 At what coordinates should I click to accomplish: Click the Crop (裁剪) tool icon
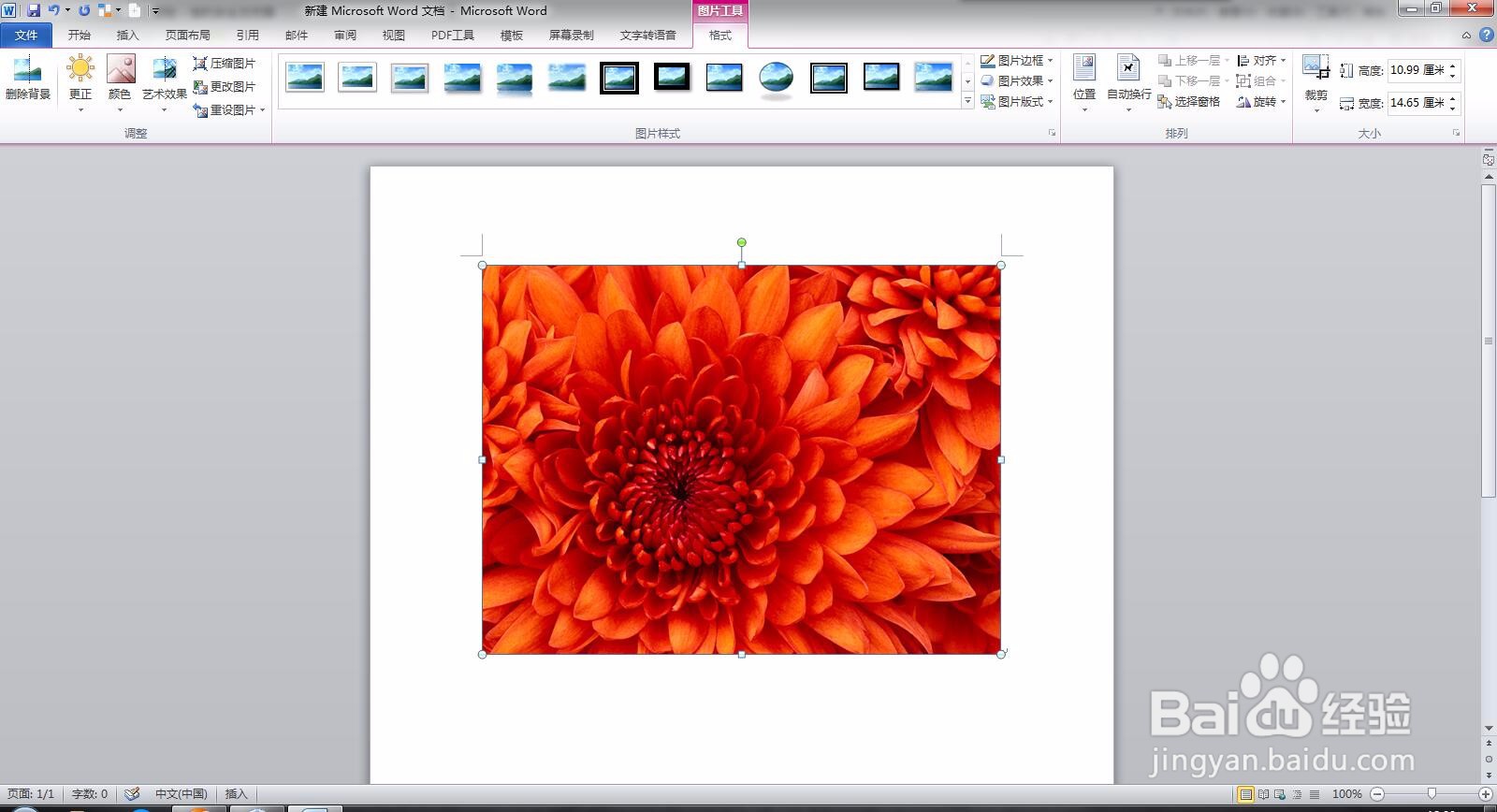[1316, 67]
